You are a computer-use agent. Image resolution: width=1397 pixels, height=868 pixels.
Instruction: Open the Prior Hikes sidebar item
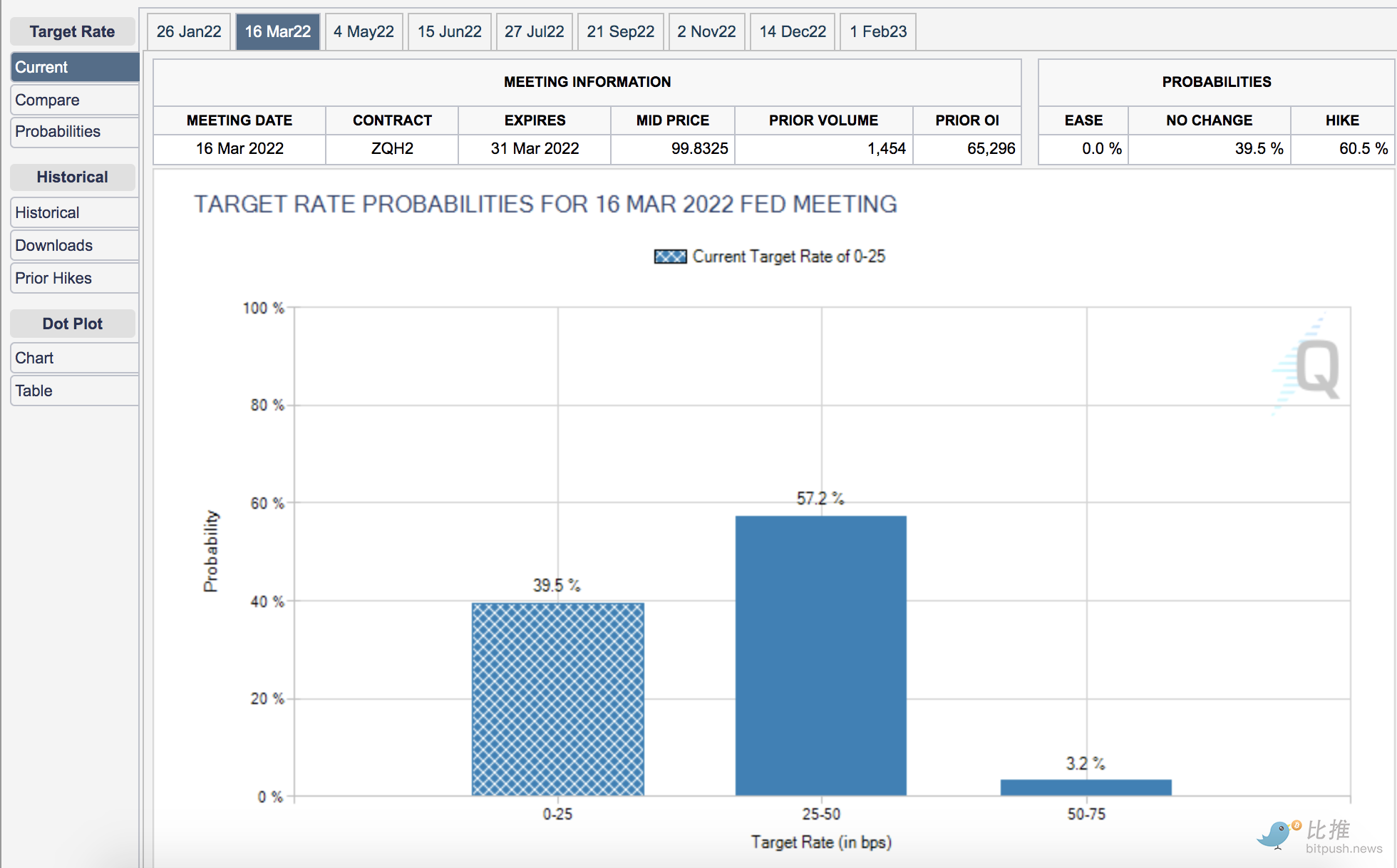point(75,278)
